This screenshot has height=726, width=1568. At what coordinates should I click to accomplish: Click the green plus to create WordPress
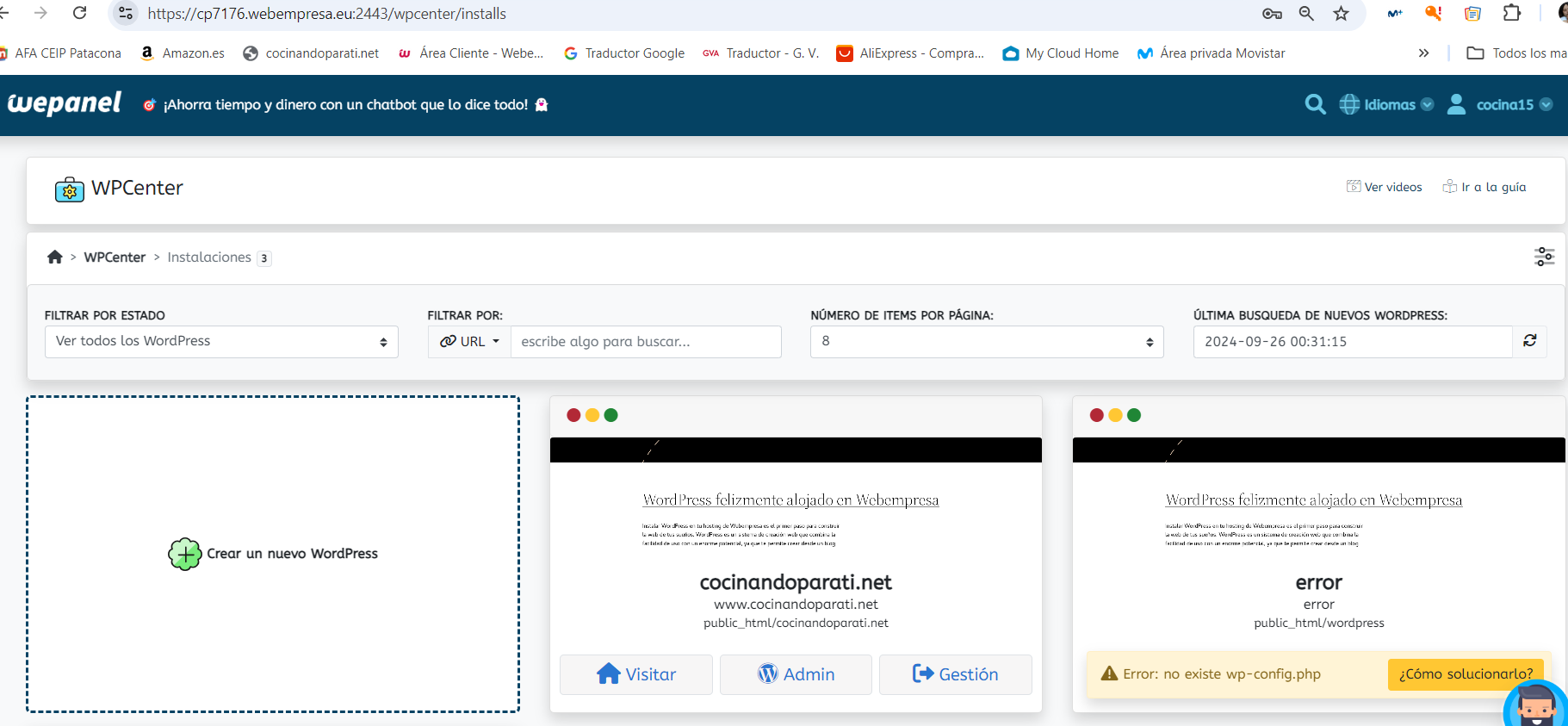(x=184, y=554)
